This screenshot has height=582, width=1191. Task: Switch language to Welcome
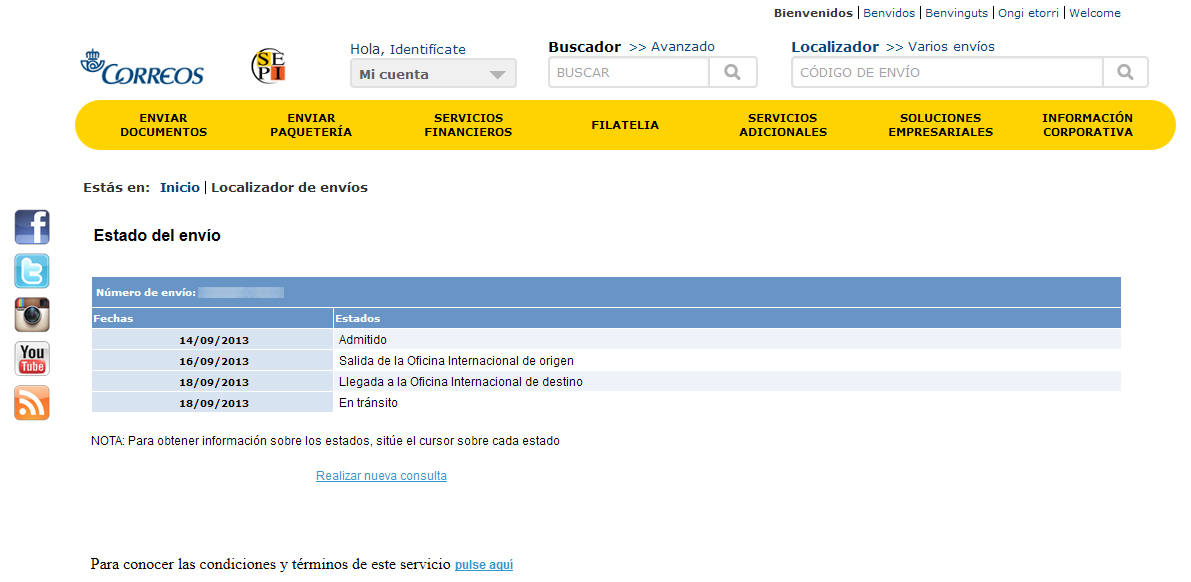click(1095, 12)
